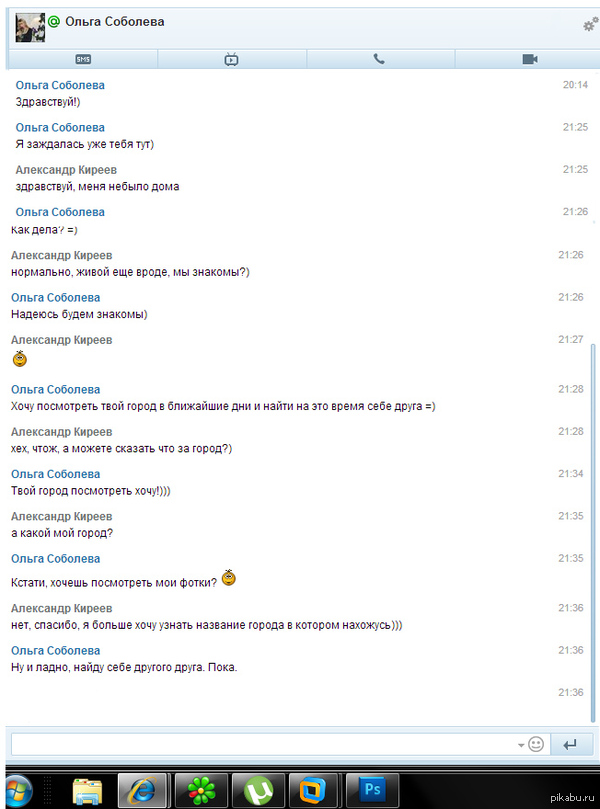Open the emoticon picker smiley face
This screenshot has height=809, width=600.
(x=536, y=744)
